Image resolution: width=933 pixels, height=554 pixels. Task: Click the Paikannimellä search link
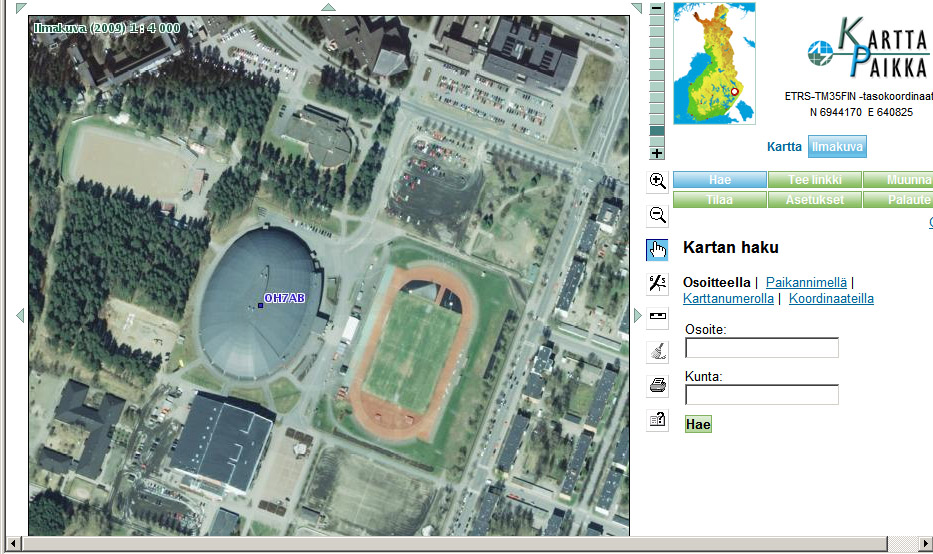tap(806, 283)
